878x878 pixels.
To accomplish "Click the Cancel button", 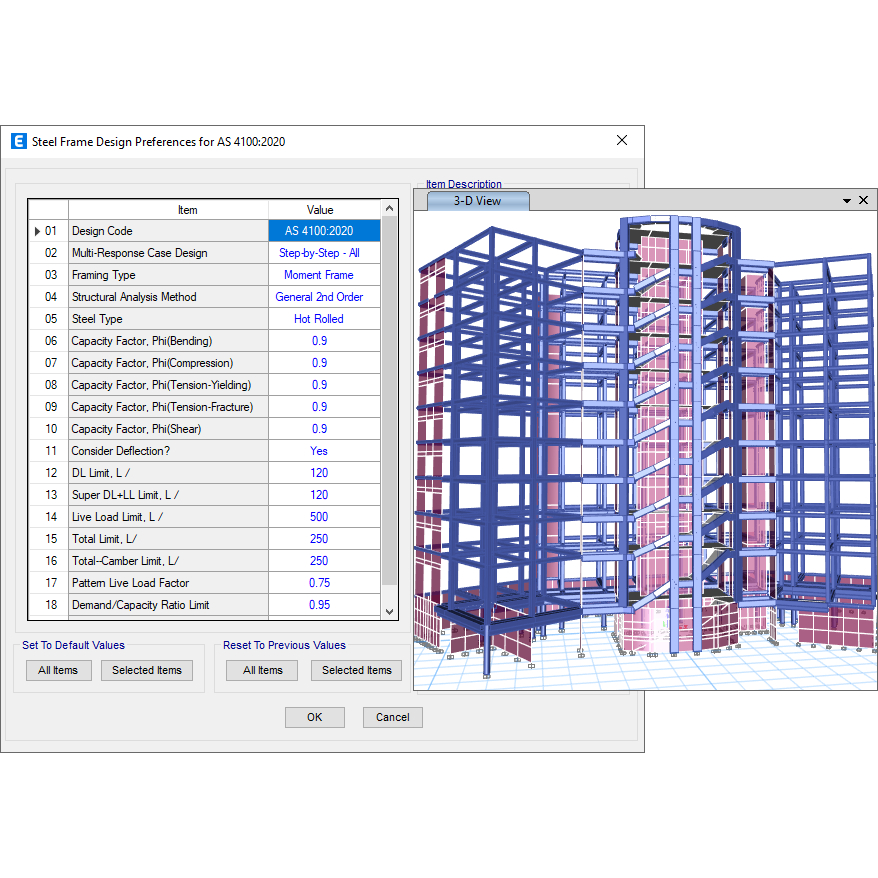I will click(x=392, y=717).
